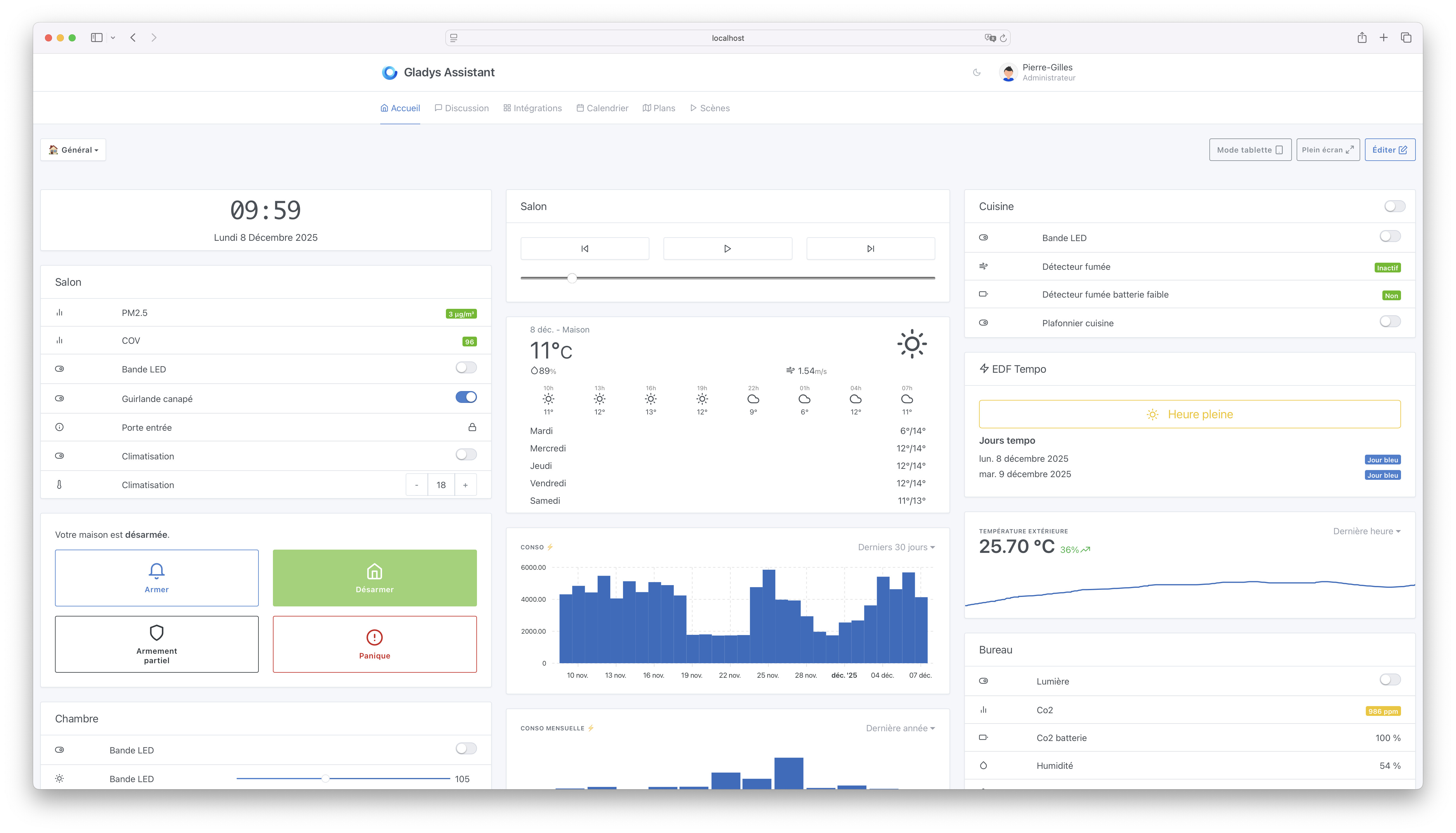Skip to next track in Salon player
Viewport: 1456px width, 833px height.
(870, 248)
